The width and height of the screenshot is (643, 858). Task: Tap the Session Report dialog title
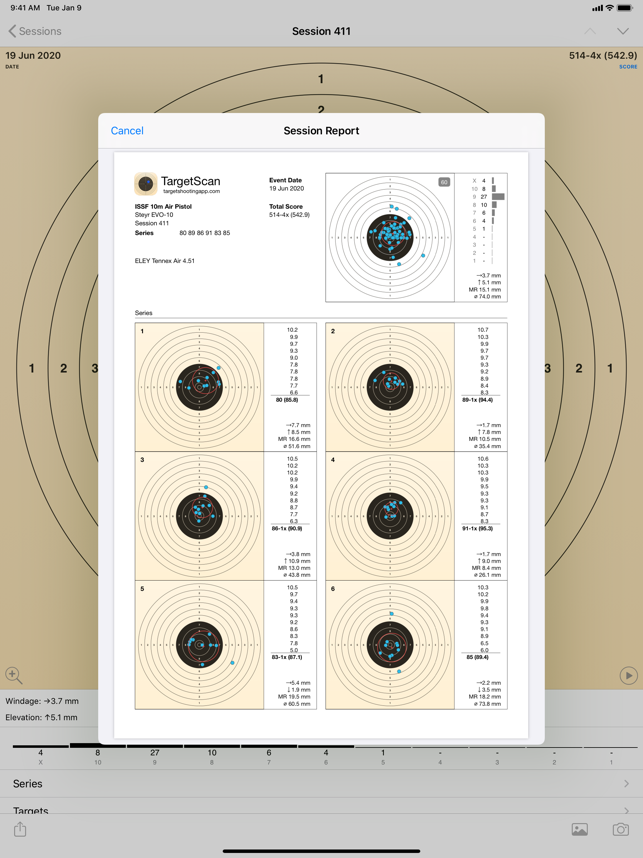(321, 131)
